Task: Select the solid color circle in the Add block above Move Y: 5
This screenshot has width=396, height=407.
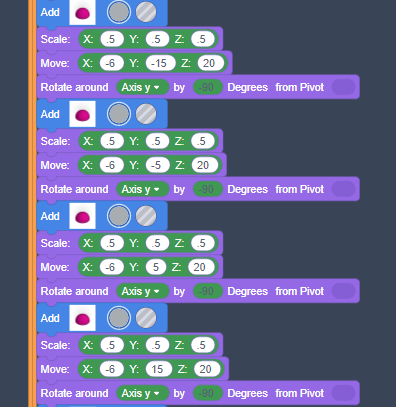Action: click(119, 216)
